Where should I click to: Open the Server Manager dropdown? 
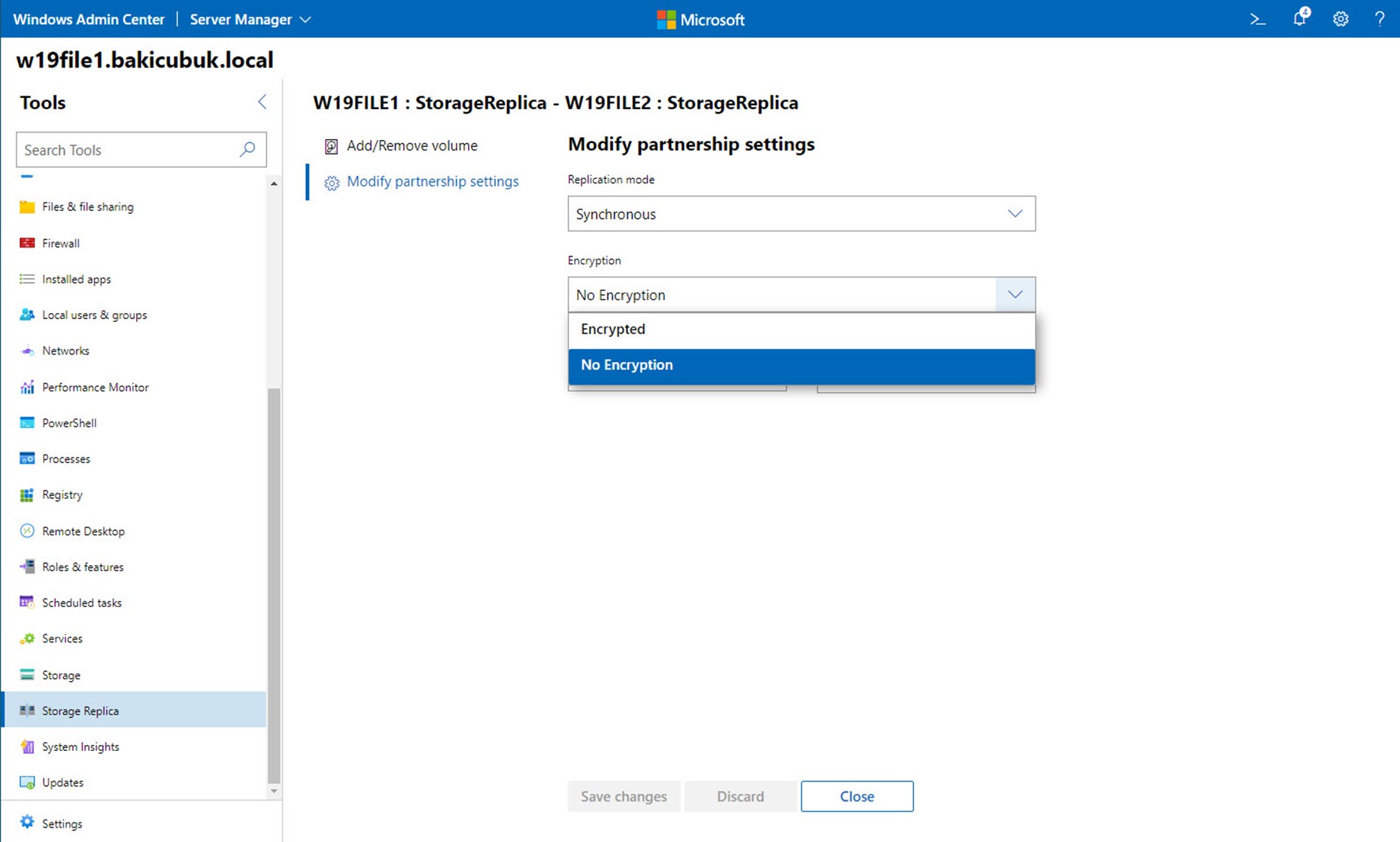pyautogui.click(x=251, y=20)
